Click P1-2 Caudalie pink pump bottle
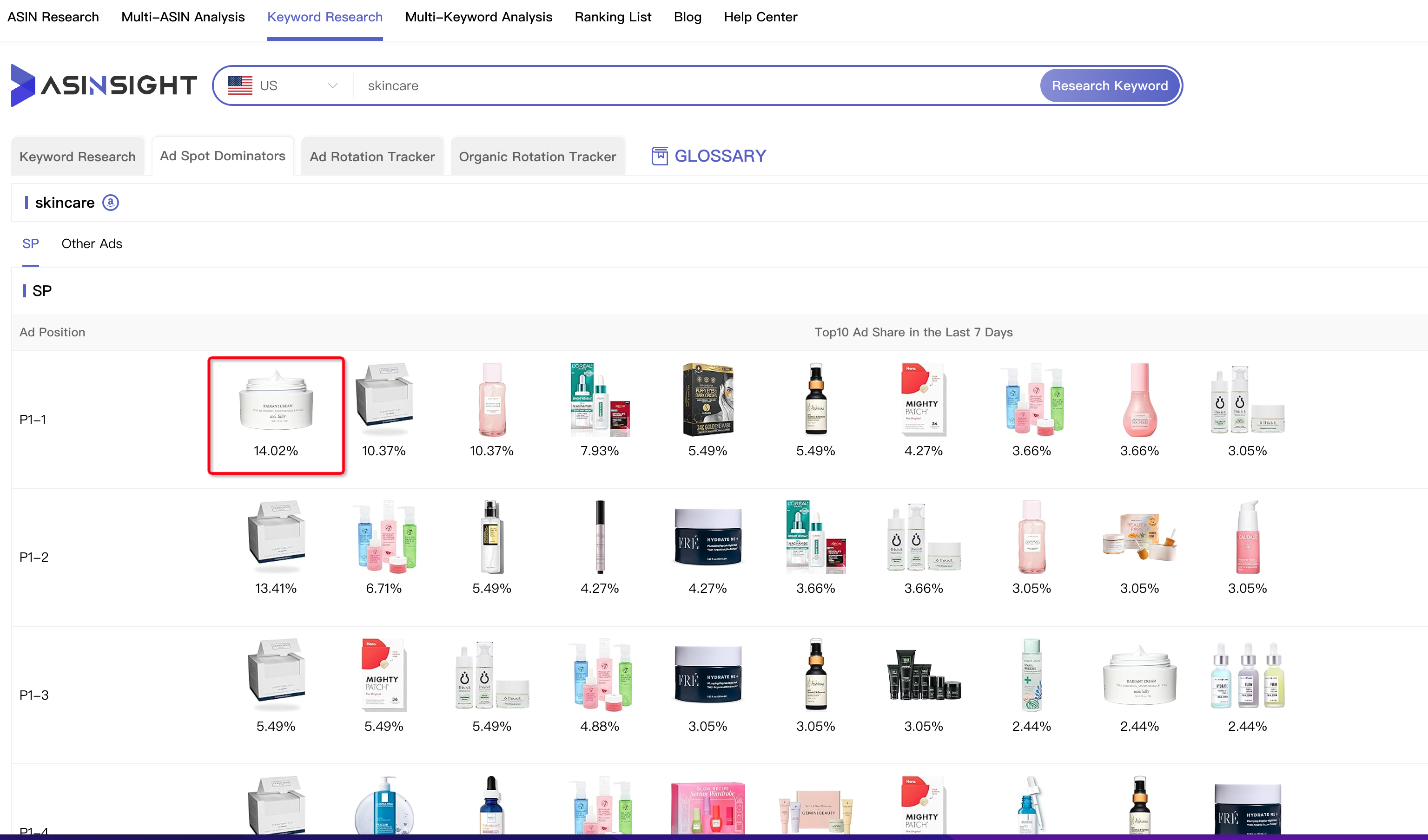 [x=1247, y=537]
